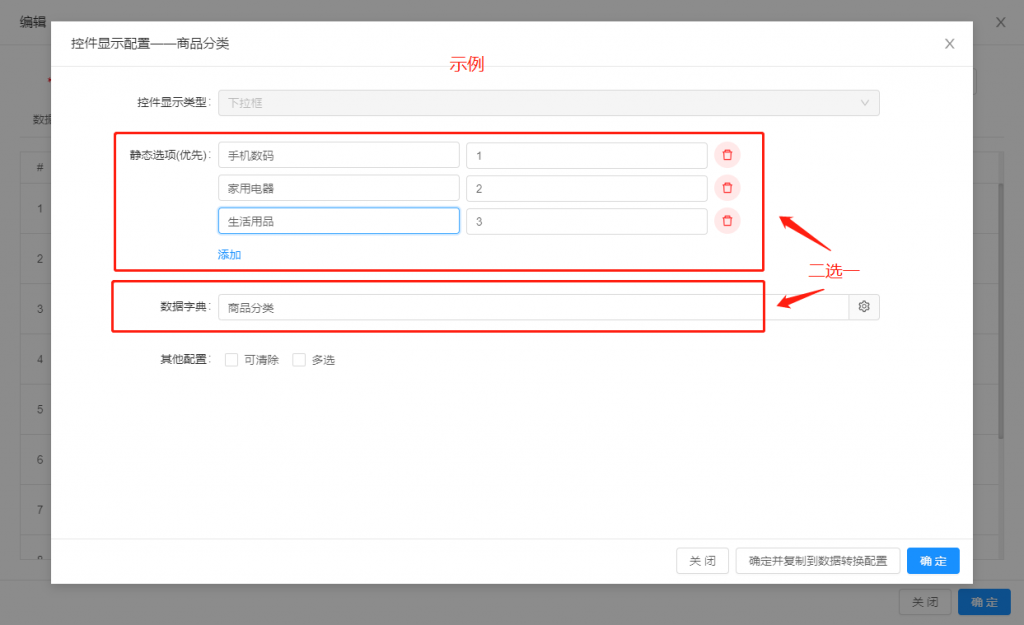The width and height of the screenshot is (1024, 625).
Task: Enable the 可清除 checkbox
Action: point(232,360)
